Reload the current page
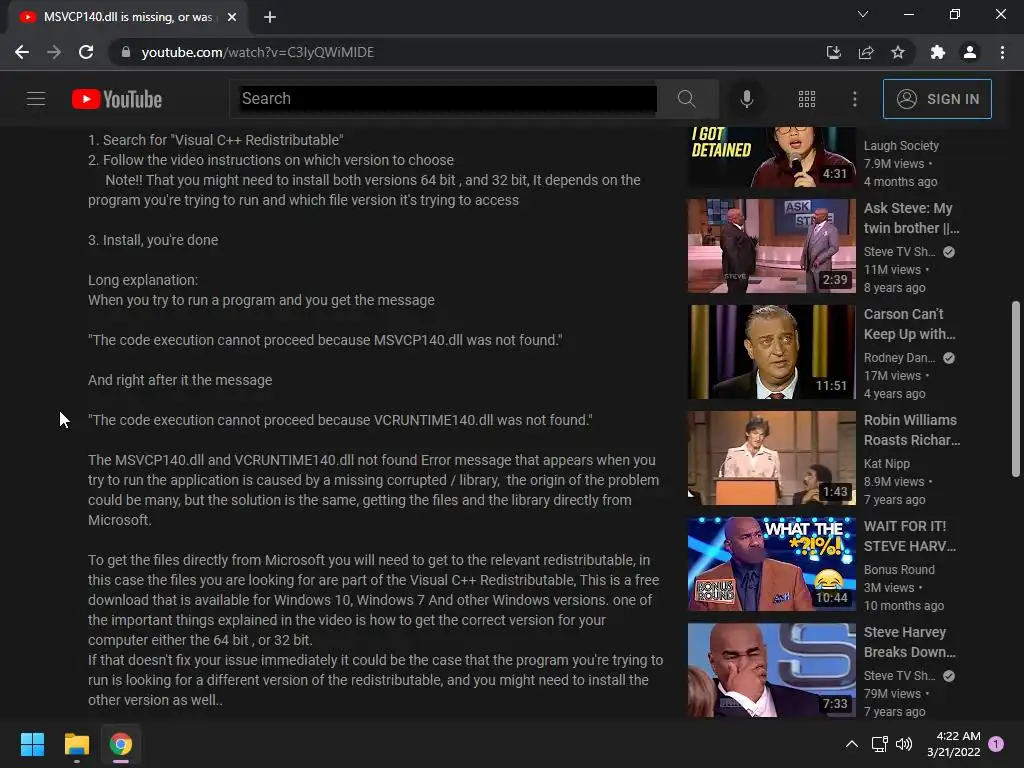 86,52
